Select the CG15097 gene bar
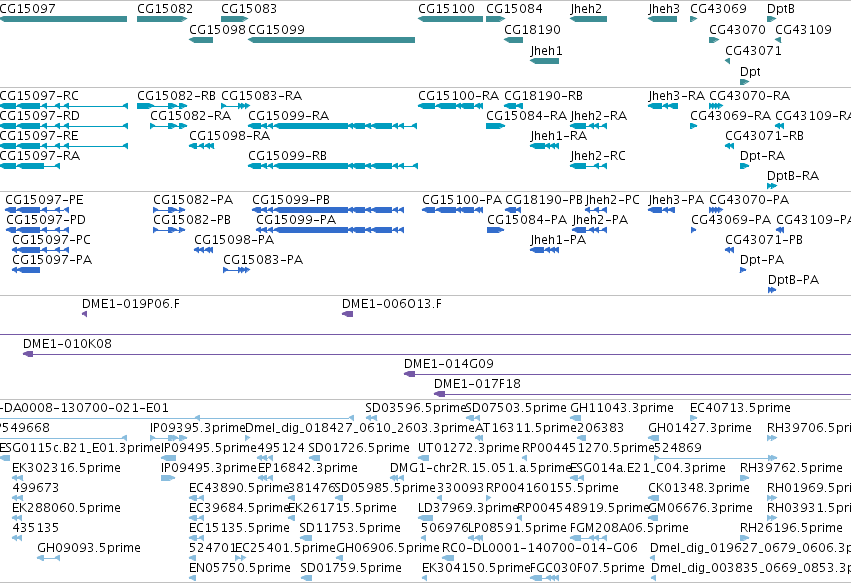The image size is (851, 583). click(x=63, y=19)
